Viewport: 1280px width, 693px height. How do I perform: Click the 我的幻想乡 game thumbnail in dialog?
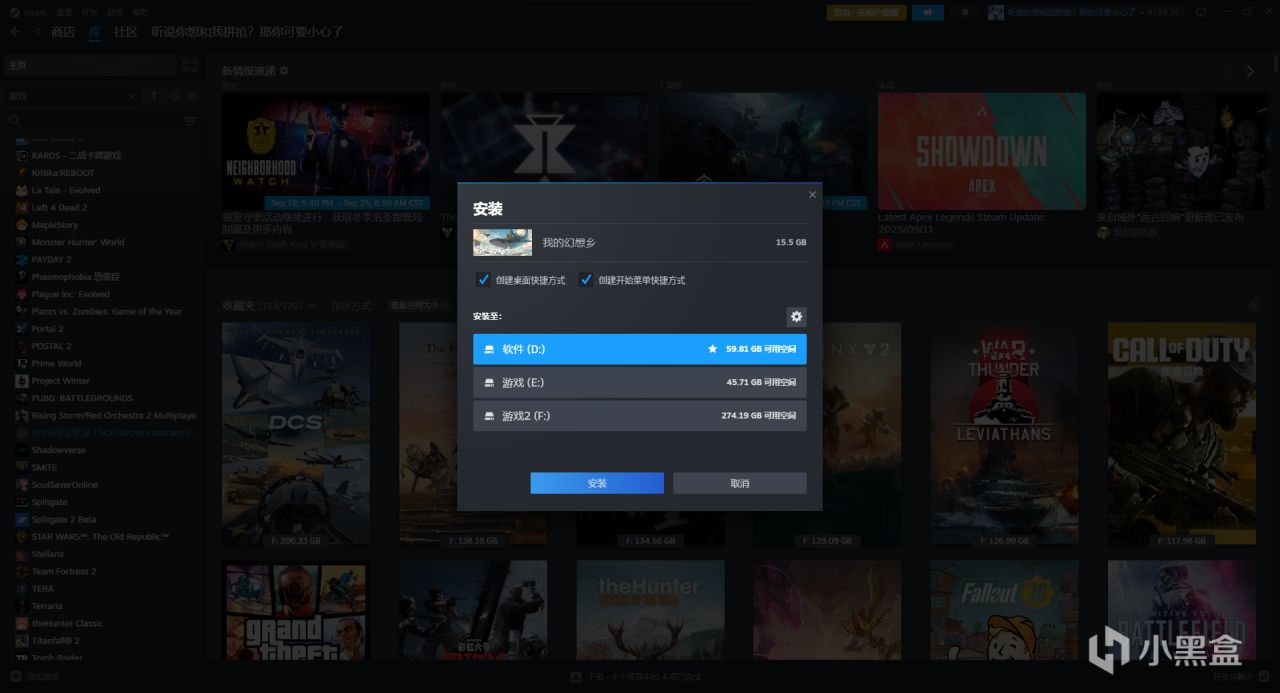(x=502, y=242)
